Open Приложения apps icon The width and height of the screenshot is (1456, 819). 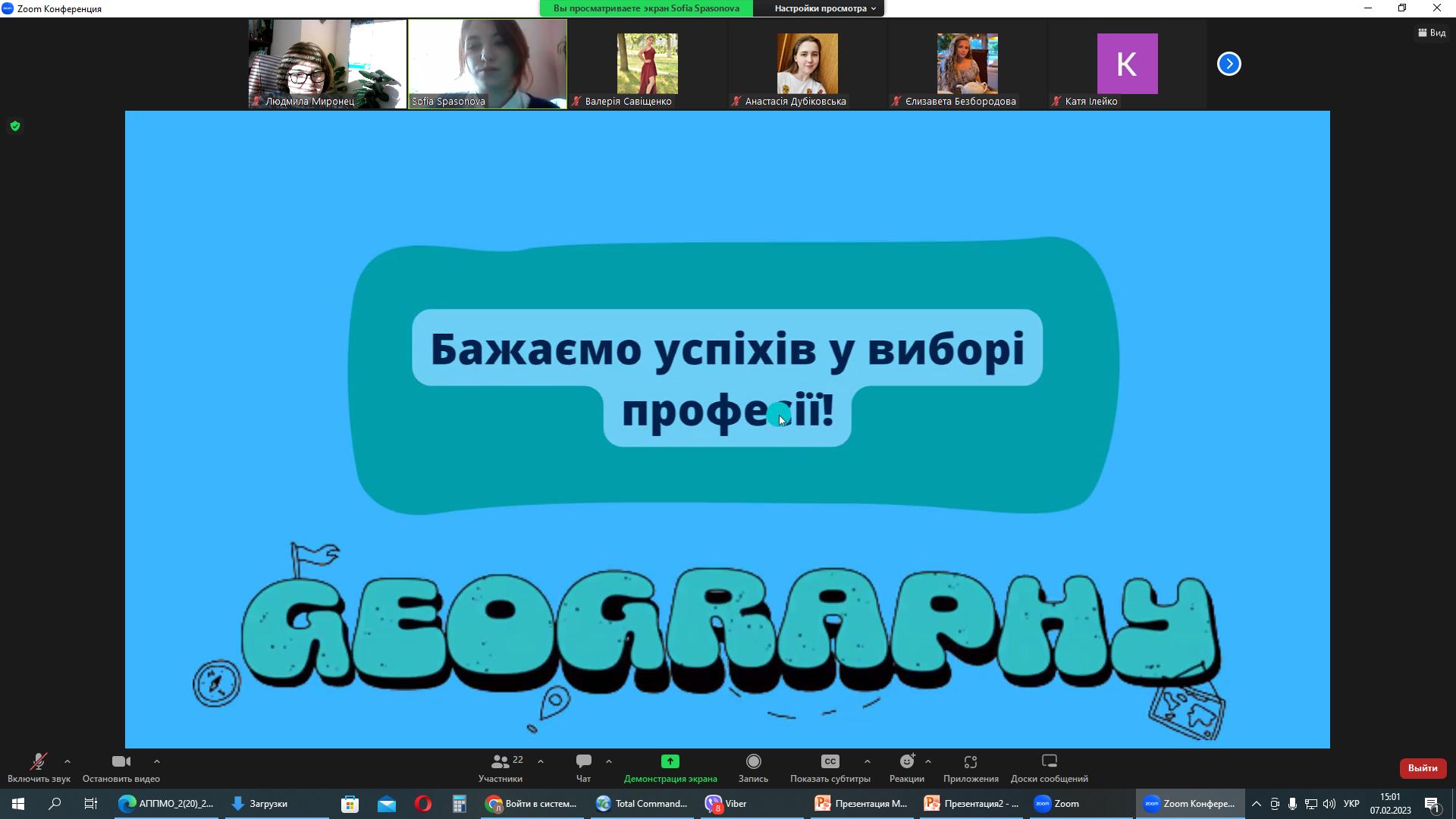(x=971, y=761)
